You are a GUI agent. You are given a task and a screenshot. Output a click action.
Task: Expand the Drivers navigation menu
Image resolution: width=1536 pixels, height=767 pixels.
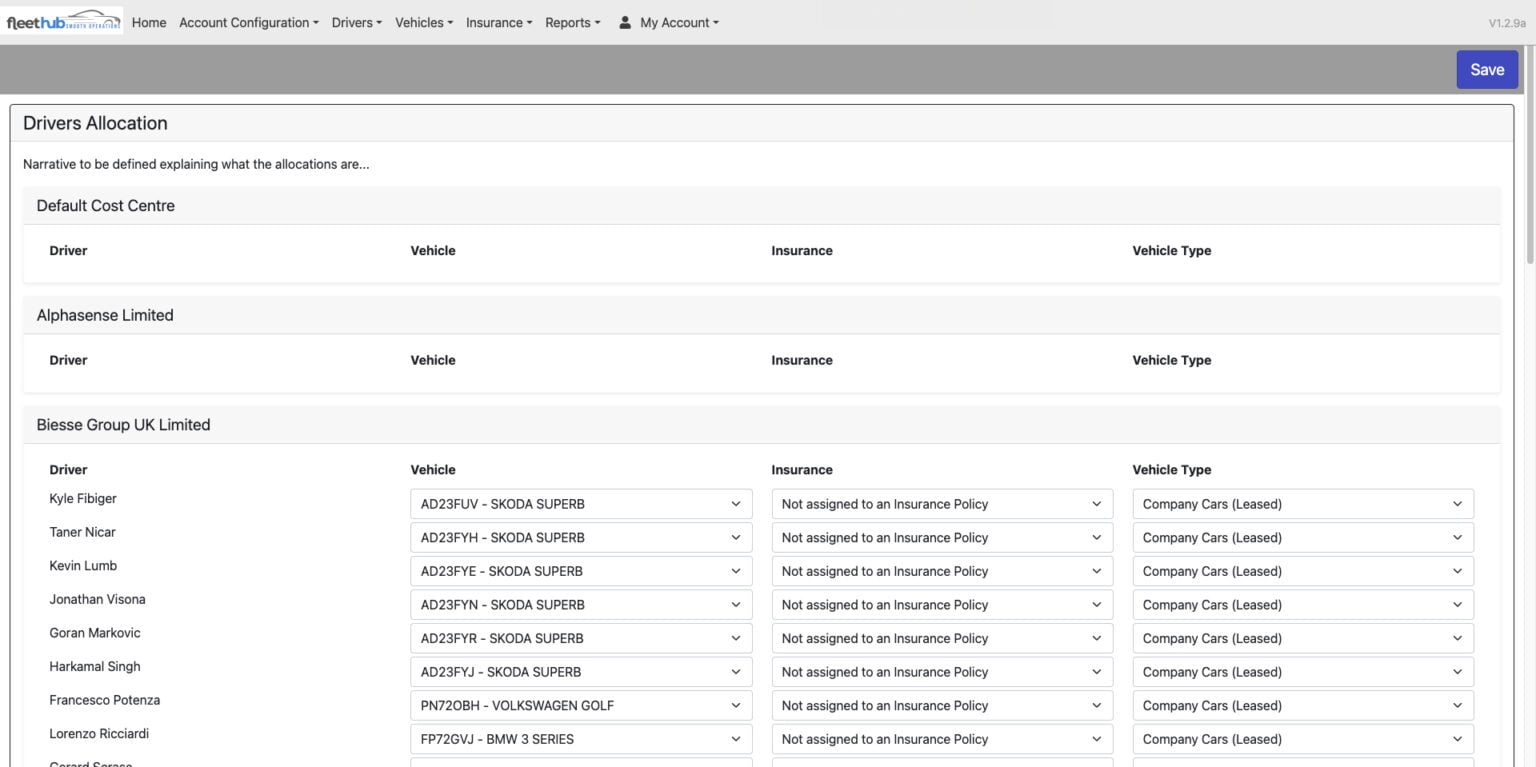pyautogui.click(x=356, y=22)
